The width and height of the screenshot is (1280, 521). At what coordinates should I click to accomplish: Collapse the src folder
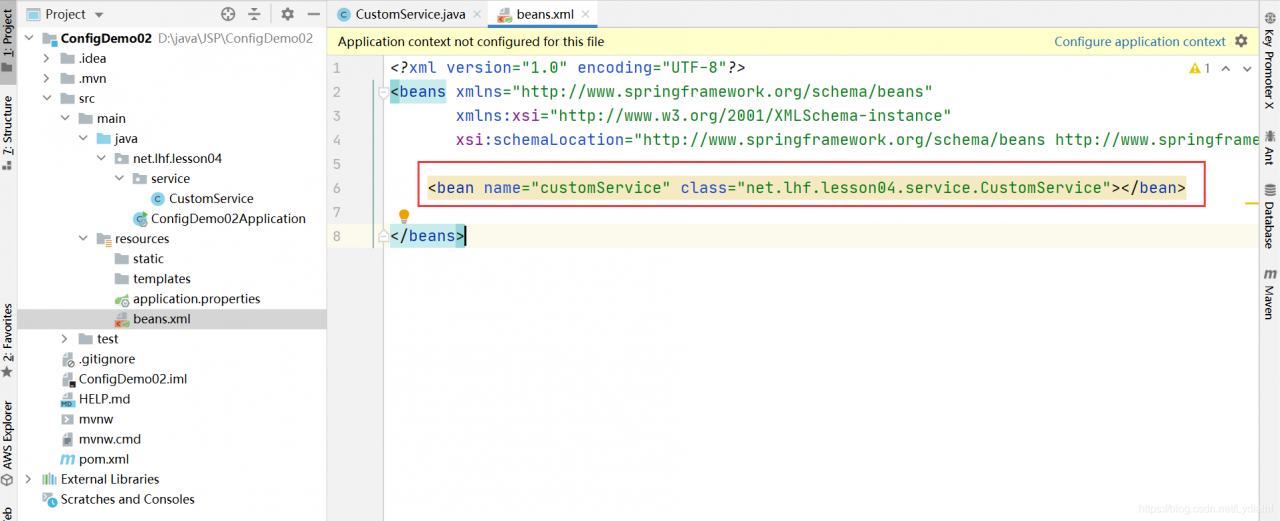[x=46, y=99]
